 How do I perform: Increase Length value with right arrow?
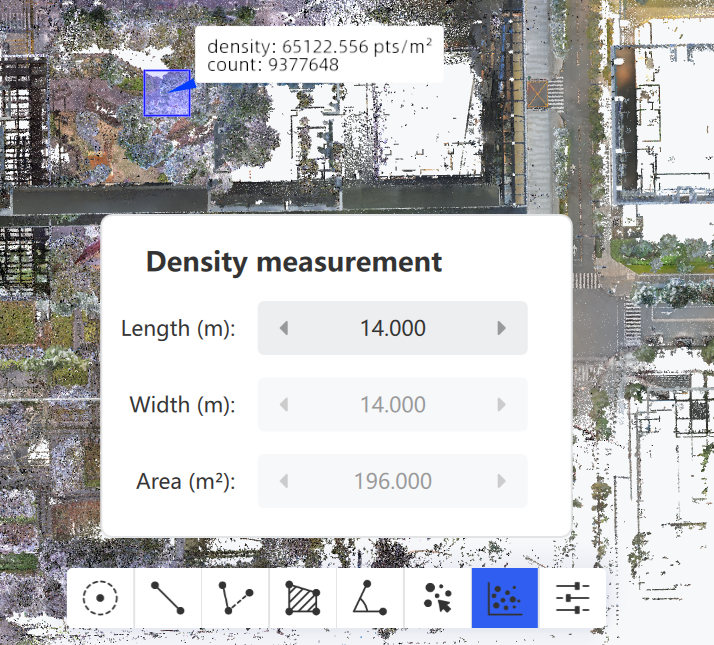pyautogui.click(x=501, y=328)
